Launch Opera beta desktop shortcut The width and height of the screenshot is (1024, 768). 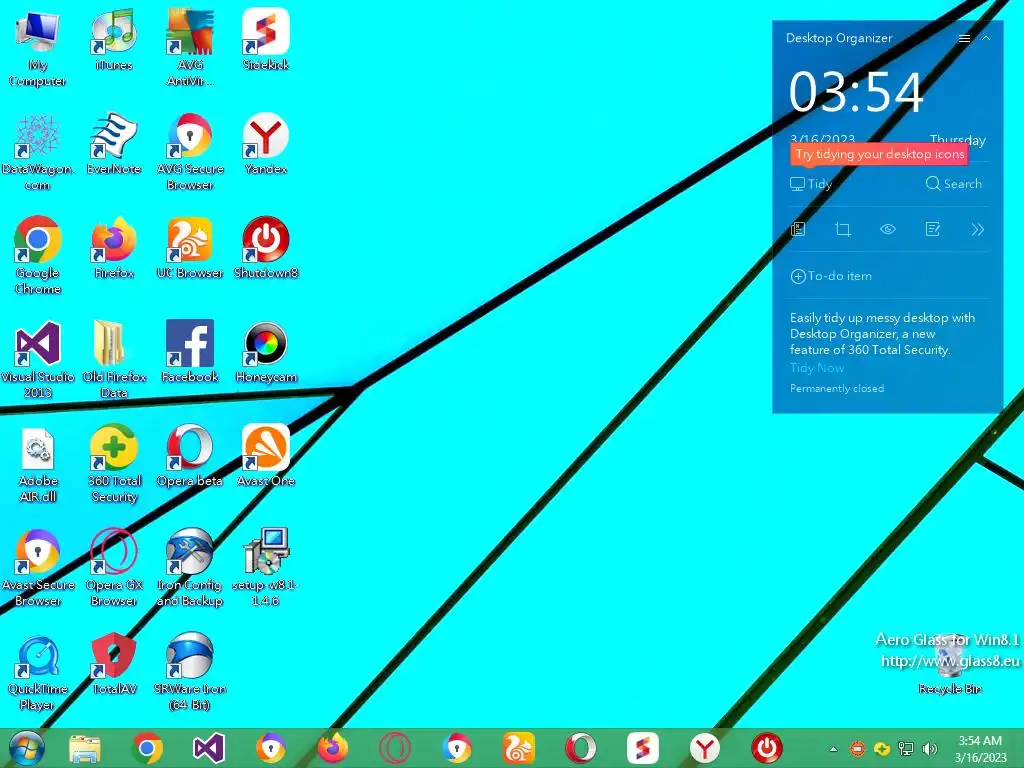click(190, 455)
